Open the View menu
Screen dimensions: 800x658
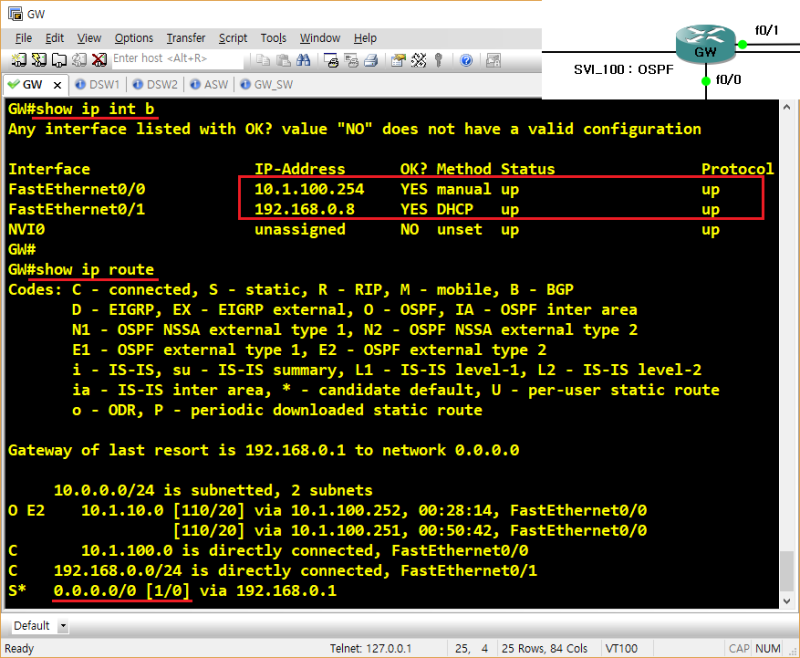click(89, 38)
